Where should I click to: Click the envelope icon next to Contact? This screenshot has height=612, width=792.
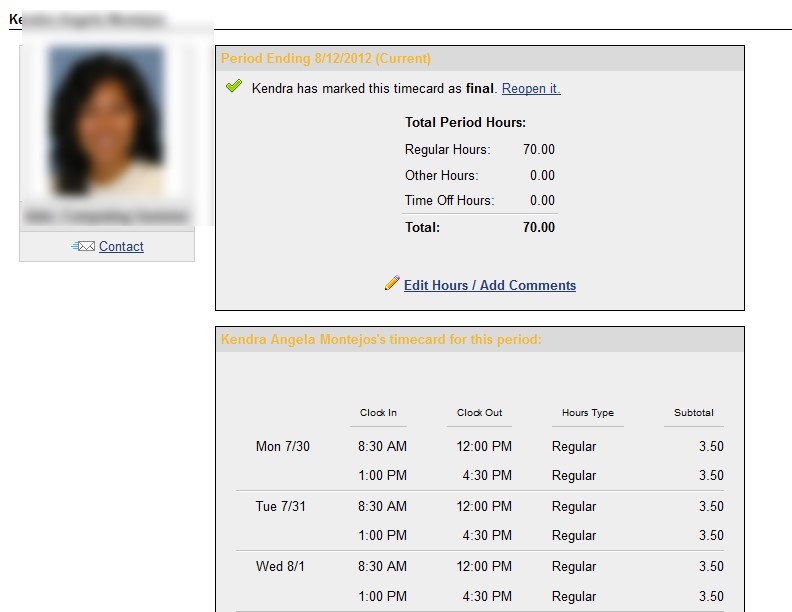(83, 246)
